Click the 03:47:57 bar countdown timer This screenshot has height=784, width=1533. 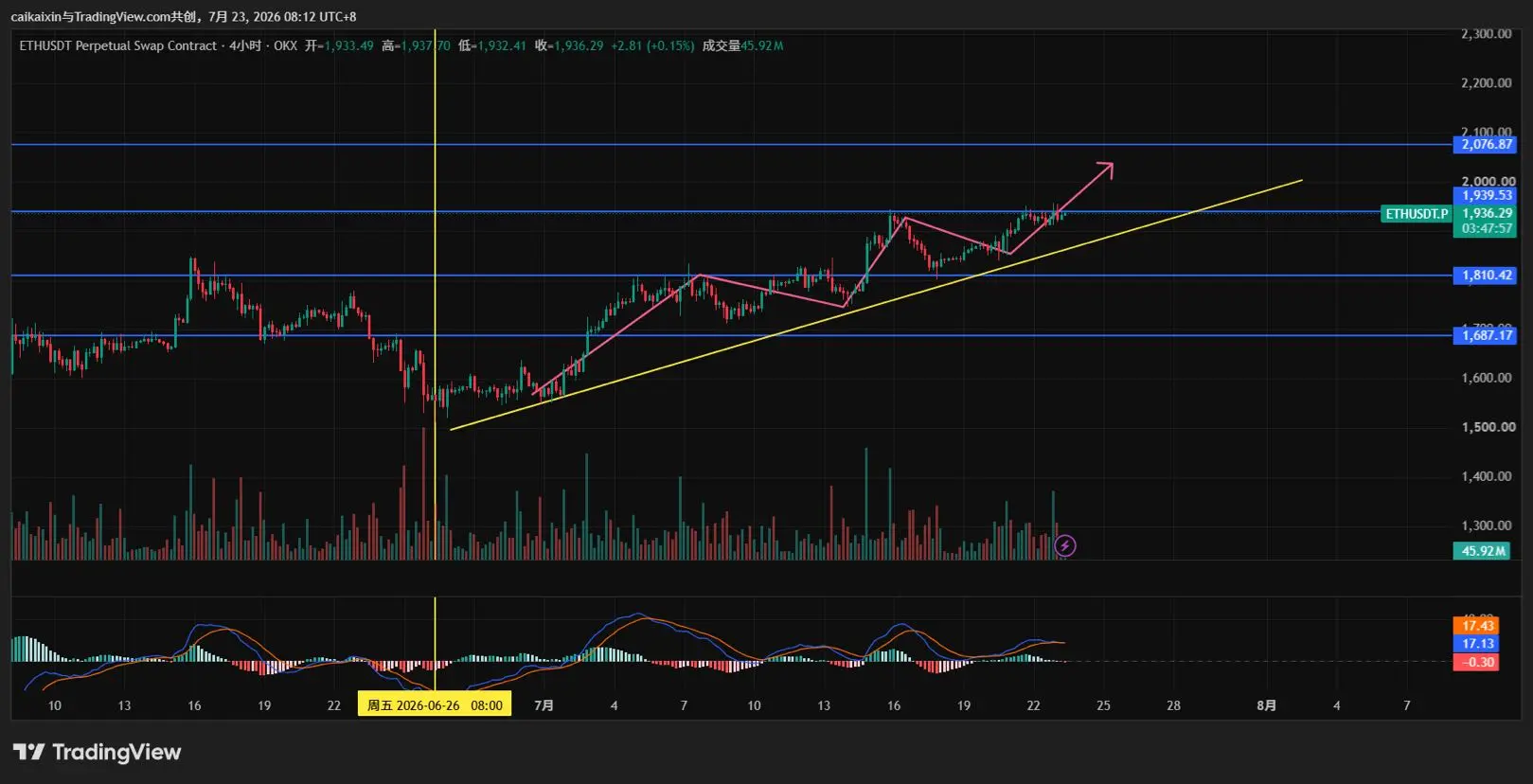1486,229
